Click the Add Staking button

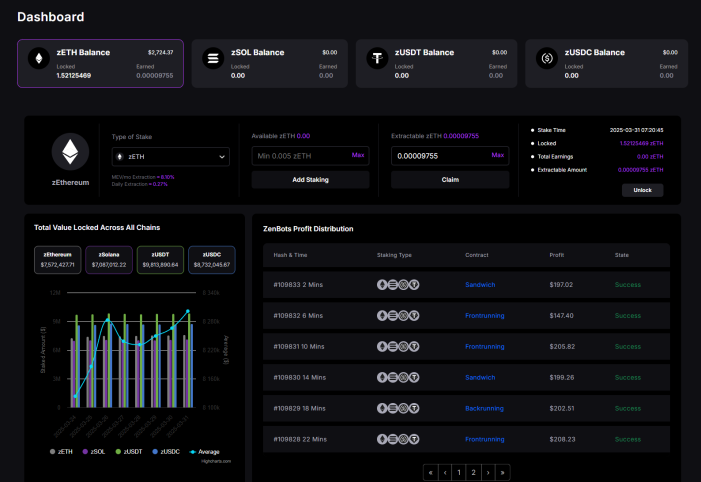(x=310, y=180)
